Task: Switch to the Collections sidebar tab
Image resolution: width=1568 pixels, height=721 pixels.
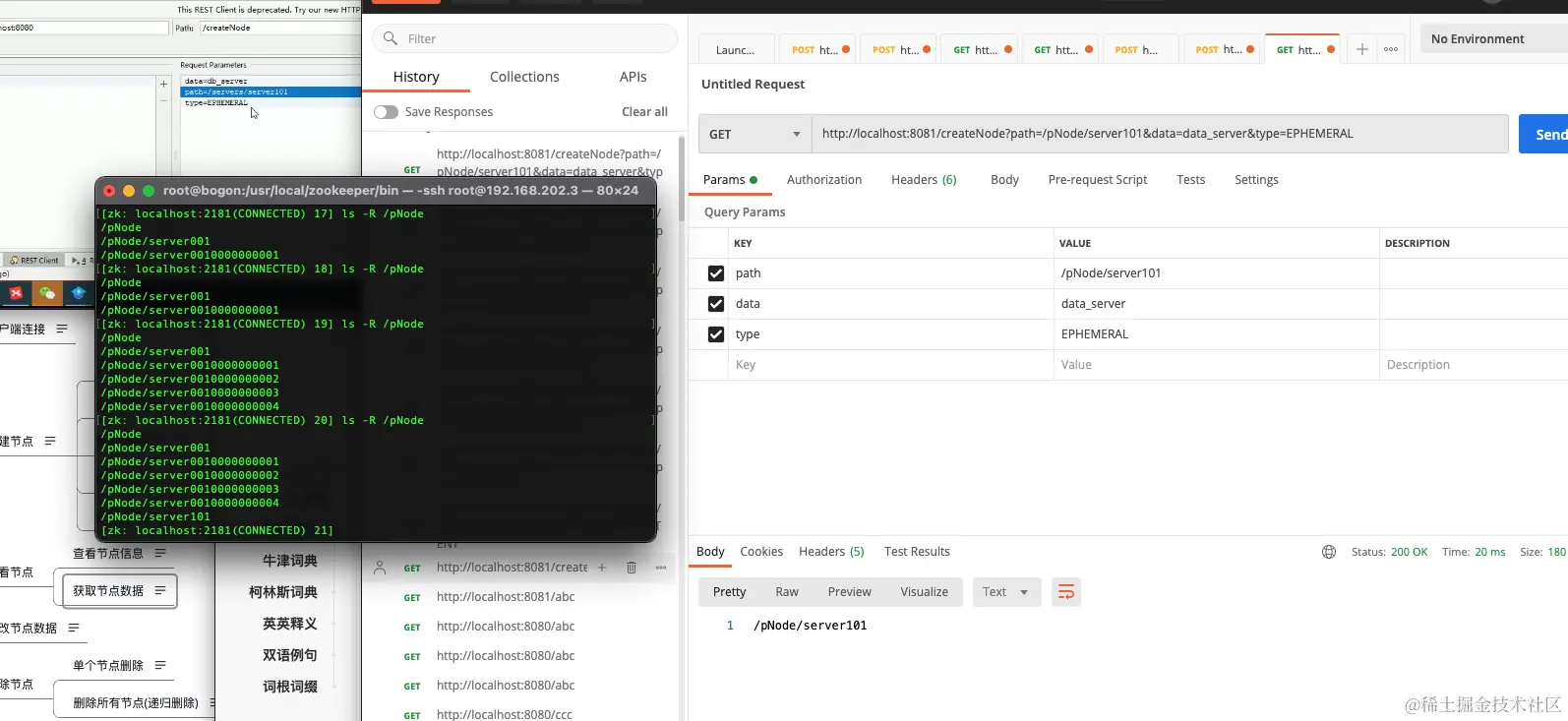Action: point(524,77)
